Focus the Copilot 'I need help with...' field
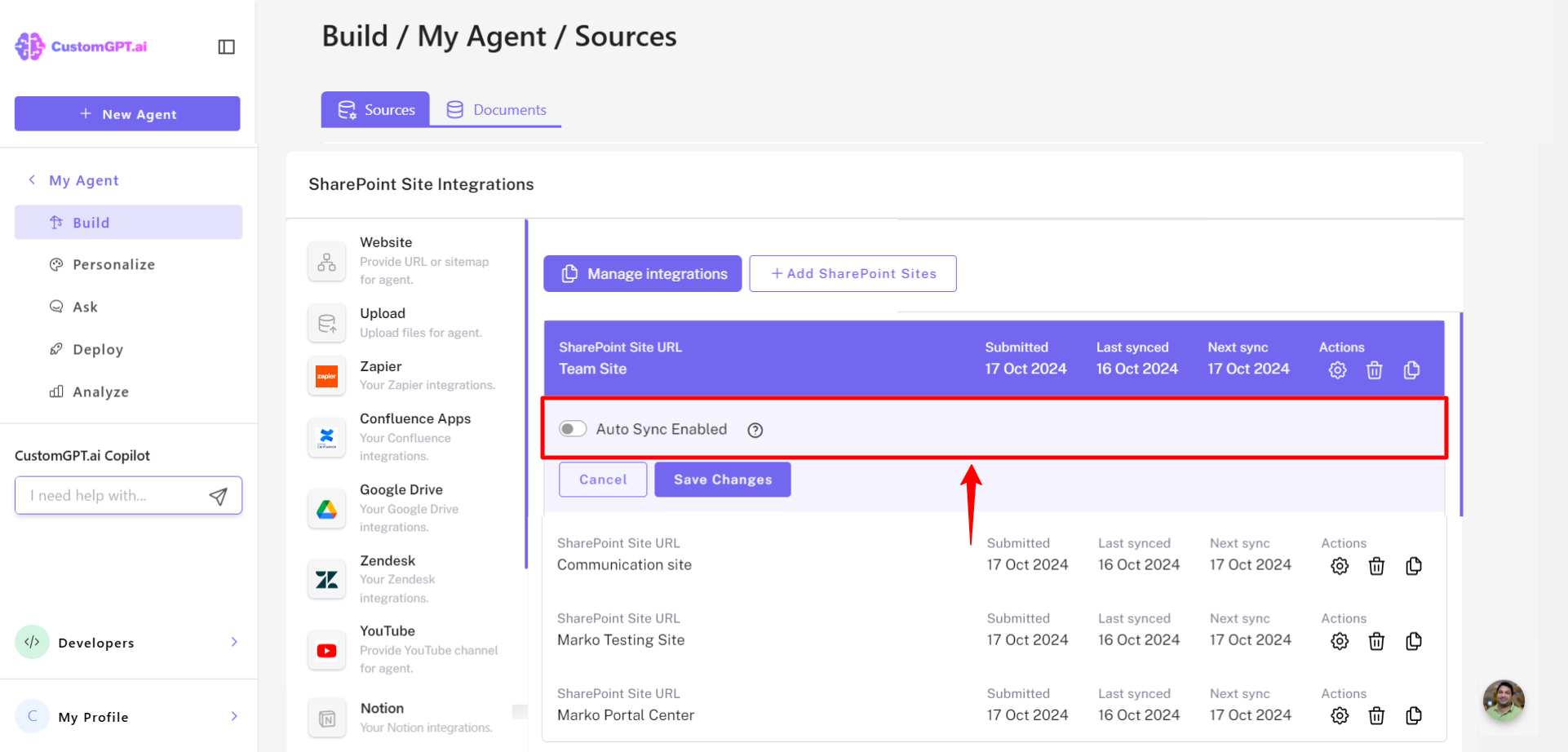 click(x=128, y=495)
